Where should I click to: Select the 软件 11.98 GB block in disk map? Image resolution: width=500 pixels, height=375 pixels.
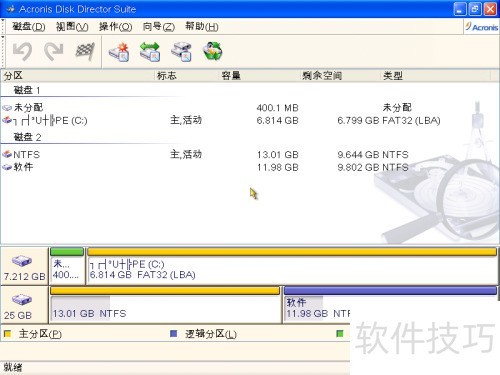pyautogui.click(x=390, y=304)
